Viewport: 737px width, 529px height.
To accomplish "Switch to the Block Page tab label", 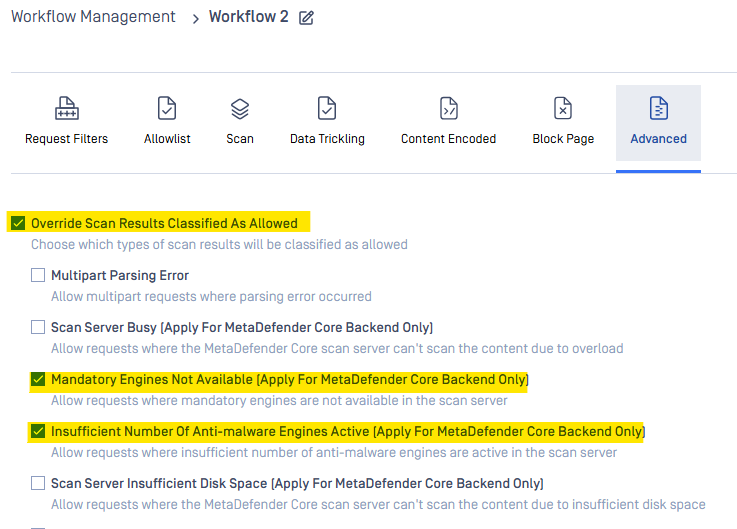I will pos(563,139).
